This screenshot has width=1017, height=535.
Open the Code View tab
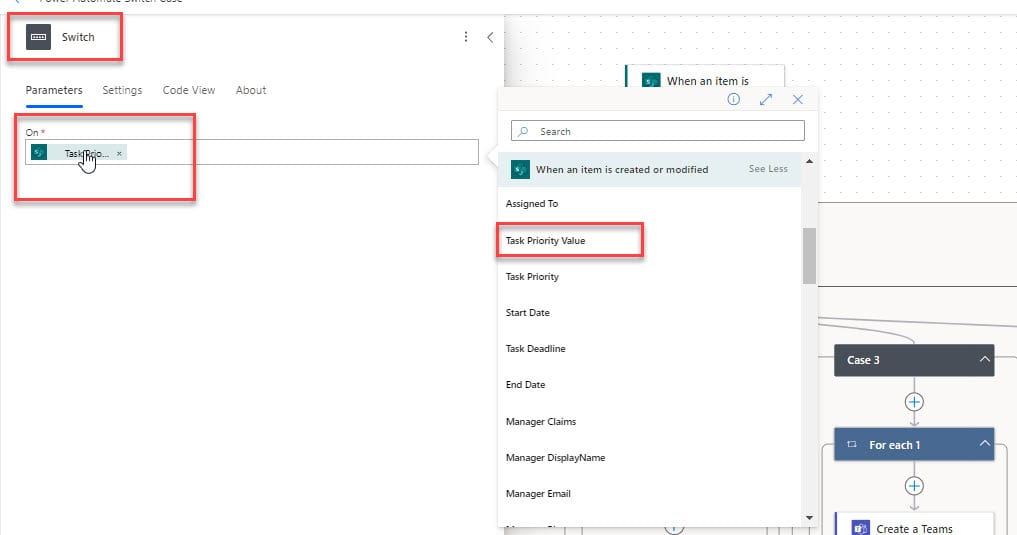pyautogui.click(x=189, y=90)
